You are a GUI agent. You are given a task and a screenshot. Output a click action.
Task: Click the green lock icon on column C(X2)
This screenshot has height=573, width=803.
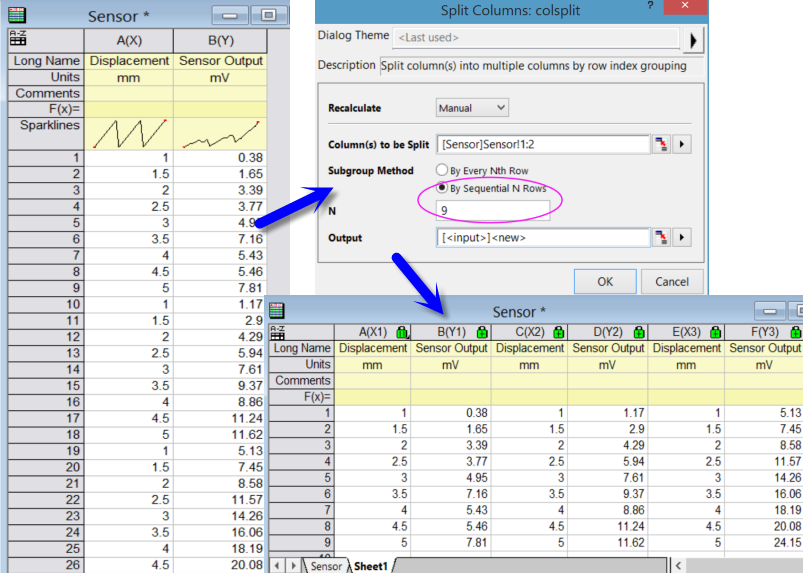point(559,332)
